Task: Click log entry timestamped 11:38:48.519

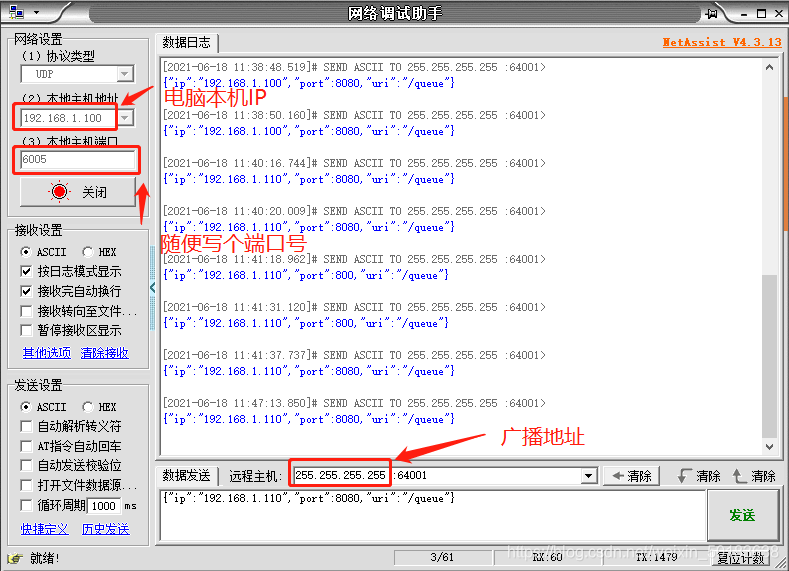Action: [354, 67]
